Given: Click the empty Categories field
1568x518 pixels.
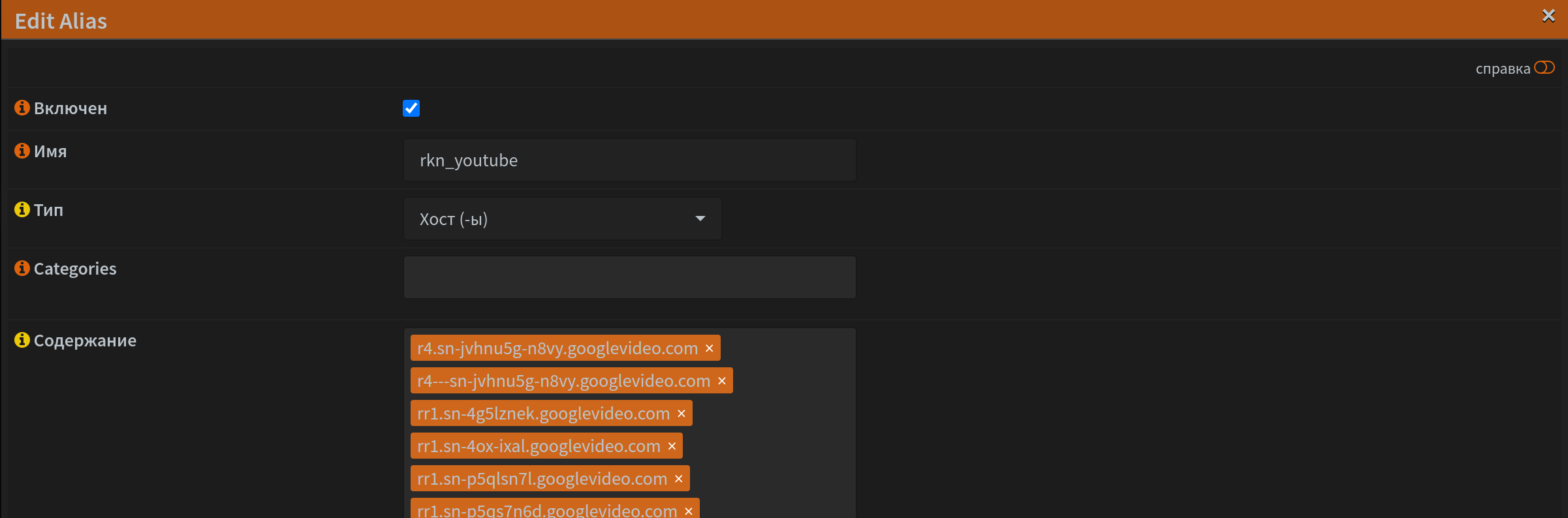Looking at the screenshot, I should pyautogui.click(x=630, y=277).
